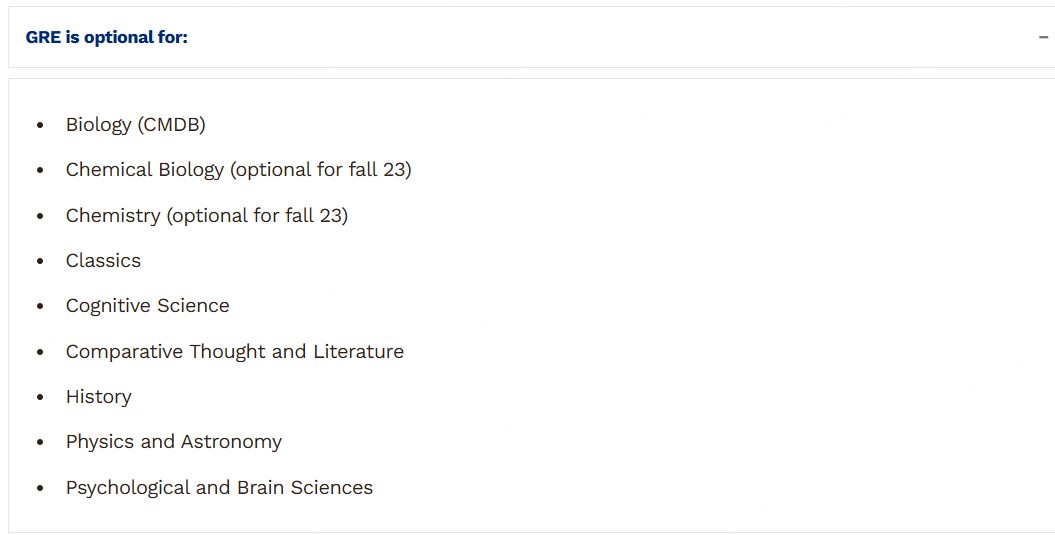Click the "GRE is optional for:" heading
The width and height of the screenshot is (1055, 535).
pyautogui.click(x=107, y=37)
